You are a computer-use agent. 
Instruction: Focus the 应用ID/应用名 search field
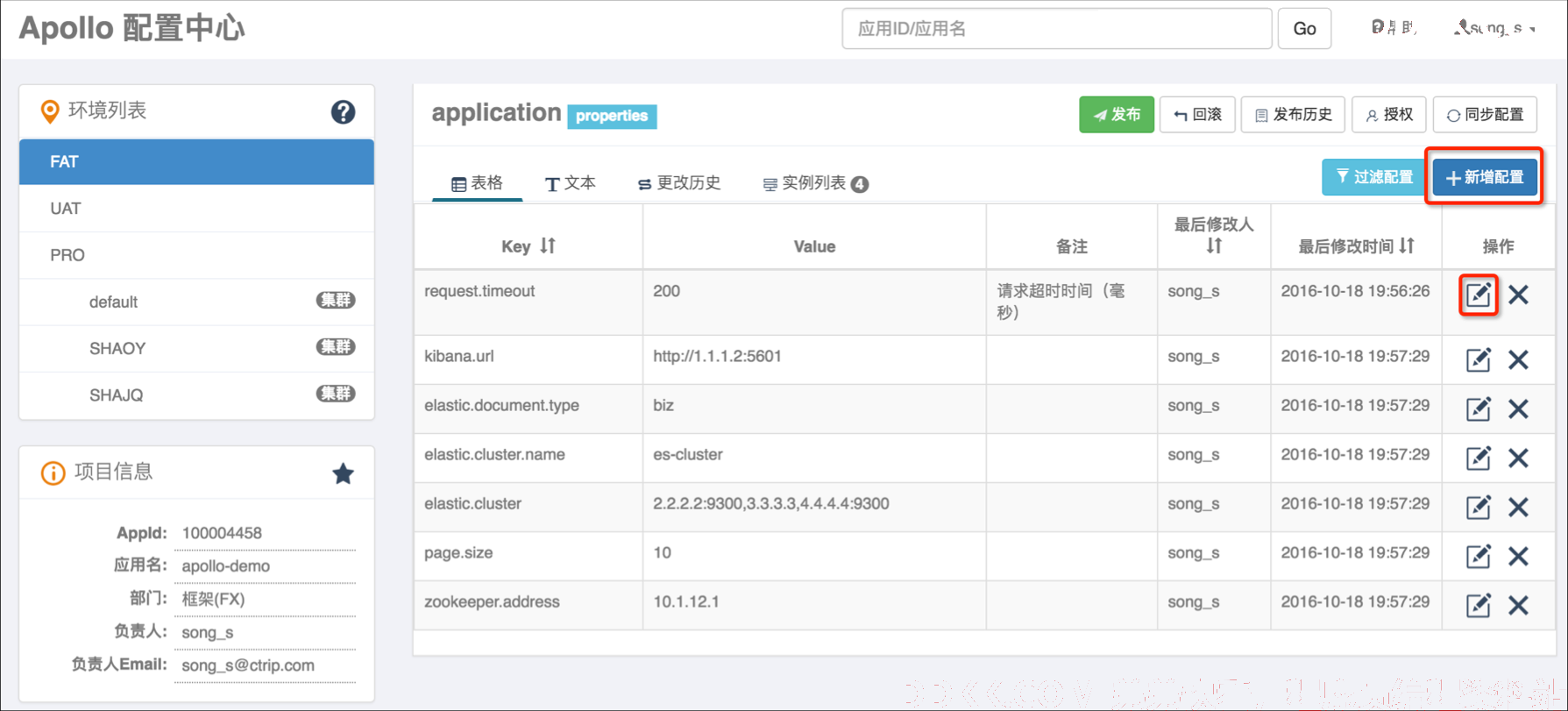pyautogui.click(x=1056, y=29)
